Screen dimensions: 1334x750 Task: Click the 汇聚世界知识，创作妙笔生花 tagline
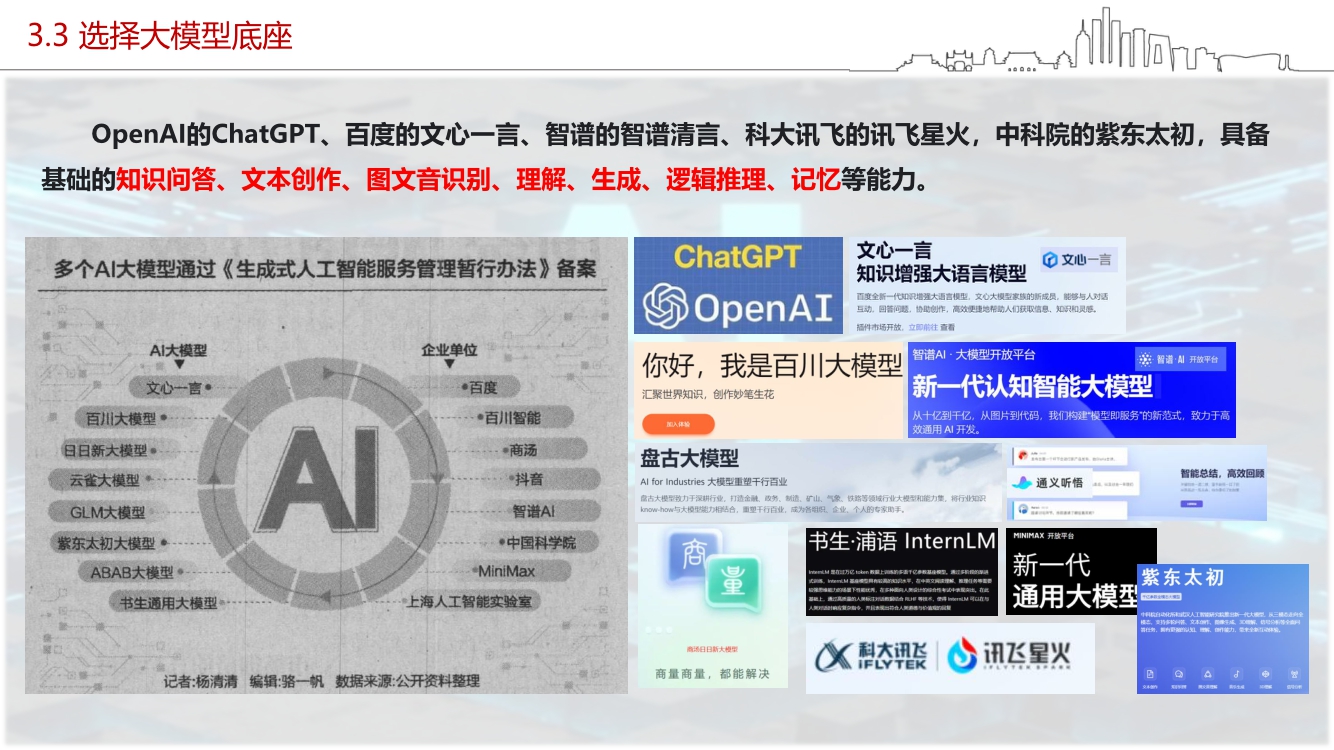click(x=708, y=394)
